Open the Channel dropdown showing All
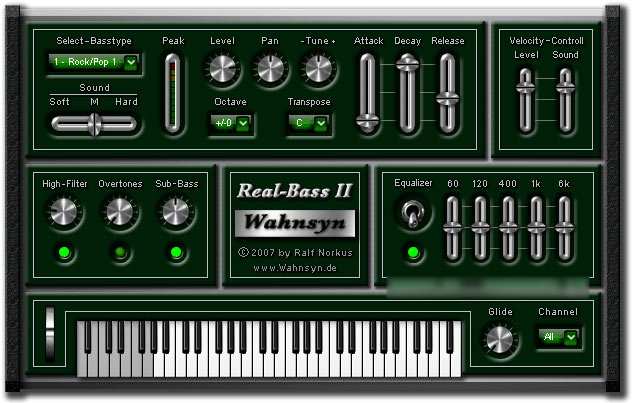 pos(559,337)
